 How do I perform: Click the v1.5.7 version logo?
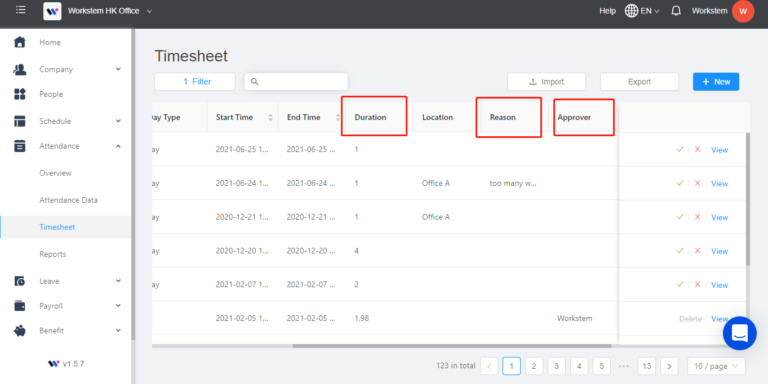(53, 363)
